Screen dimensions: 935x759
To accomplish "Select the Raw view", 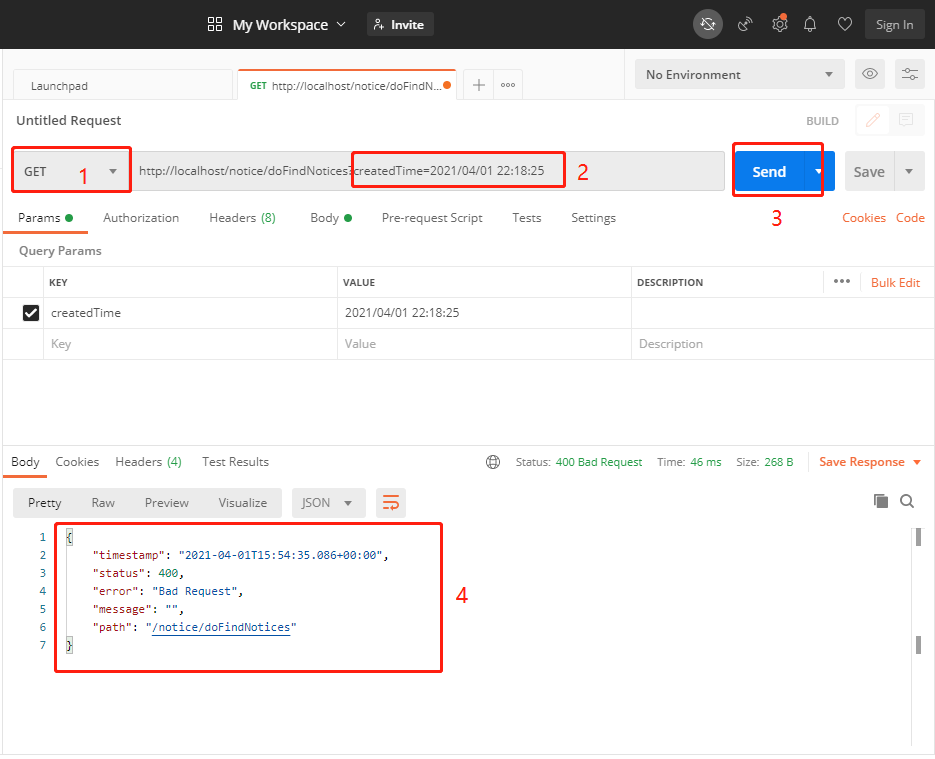I will [103, 503].
